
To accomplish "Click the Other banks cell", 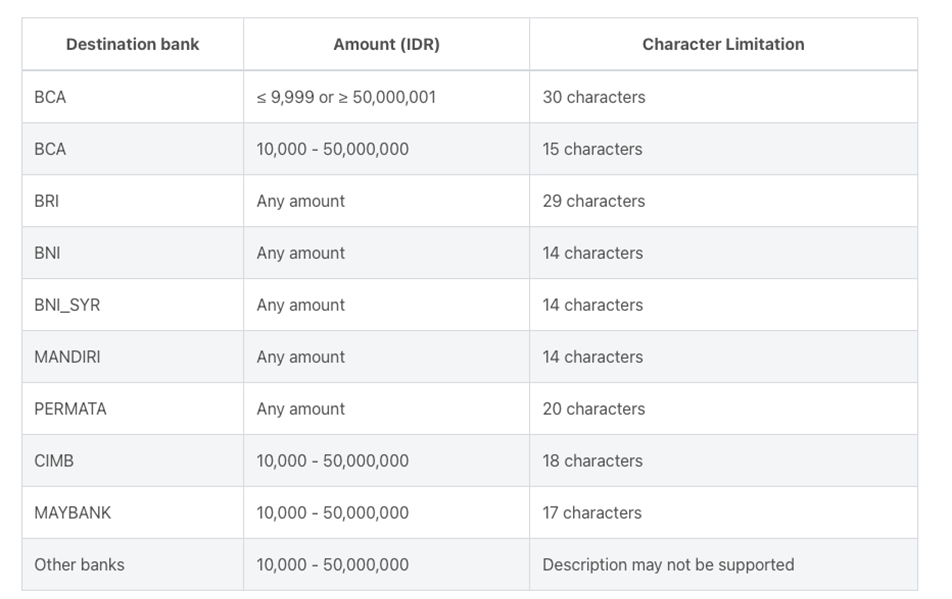I will coord(132,564).
